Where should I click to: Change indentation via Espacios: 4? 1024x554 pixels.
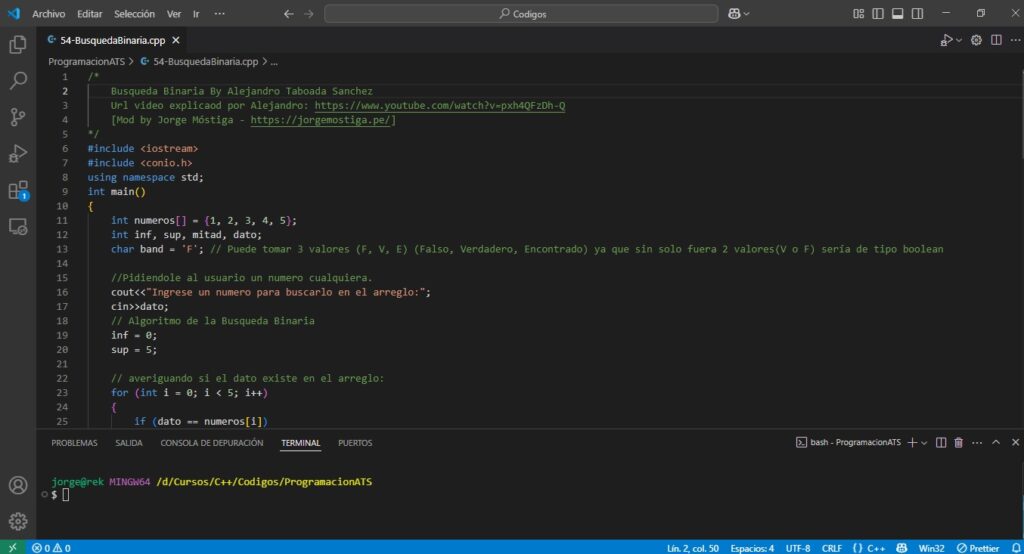[x=752, y=548]
